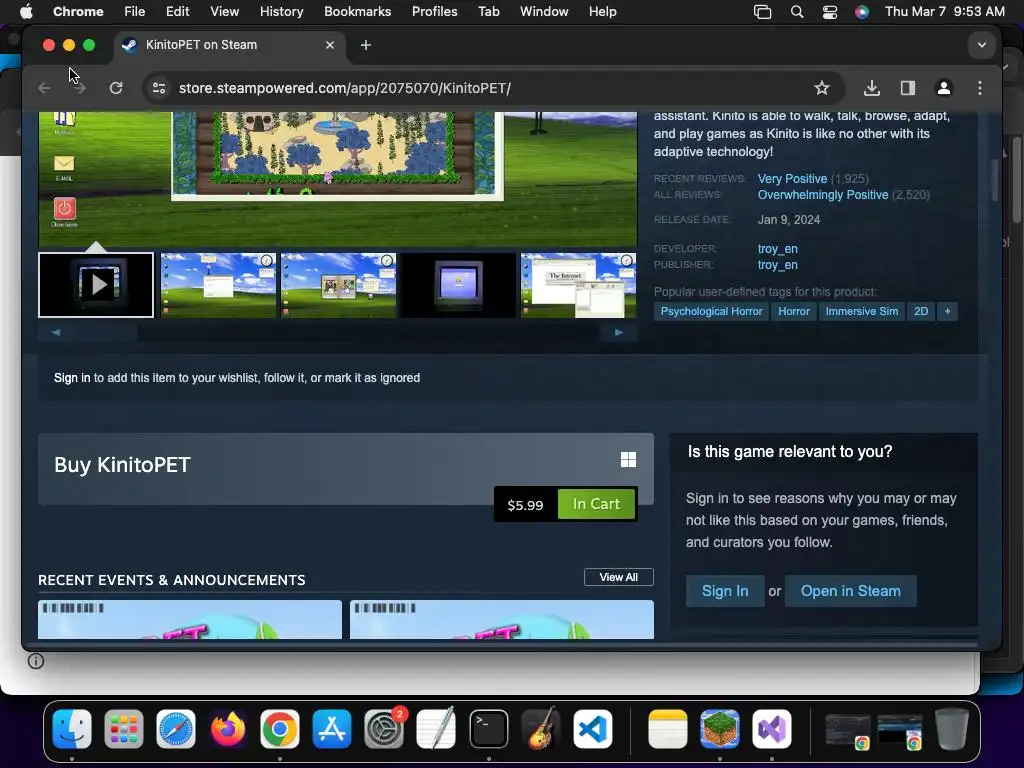Open first recent event card

click(x=189, y=620)
